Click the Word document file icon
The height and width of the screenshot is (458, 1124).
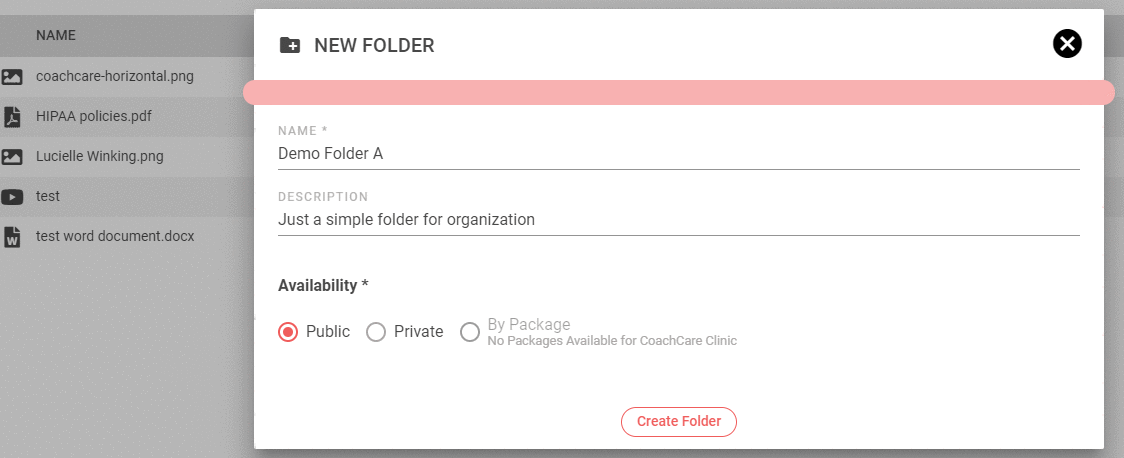12,237
